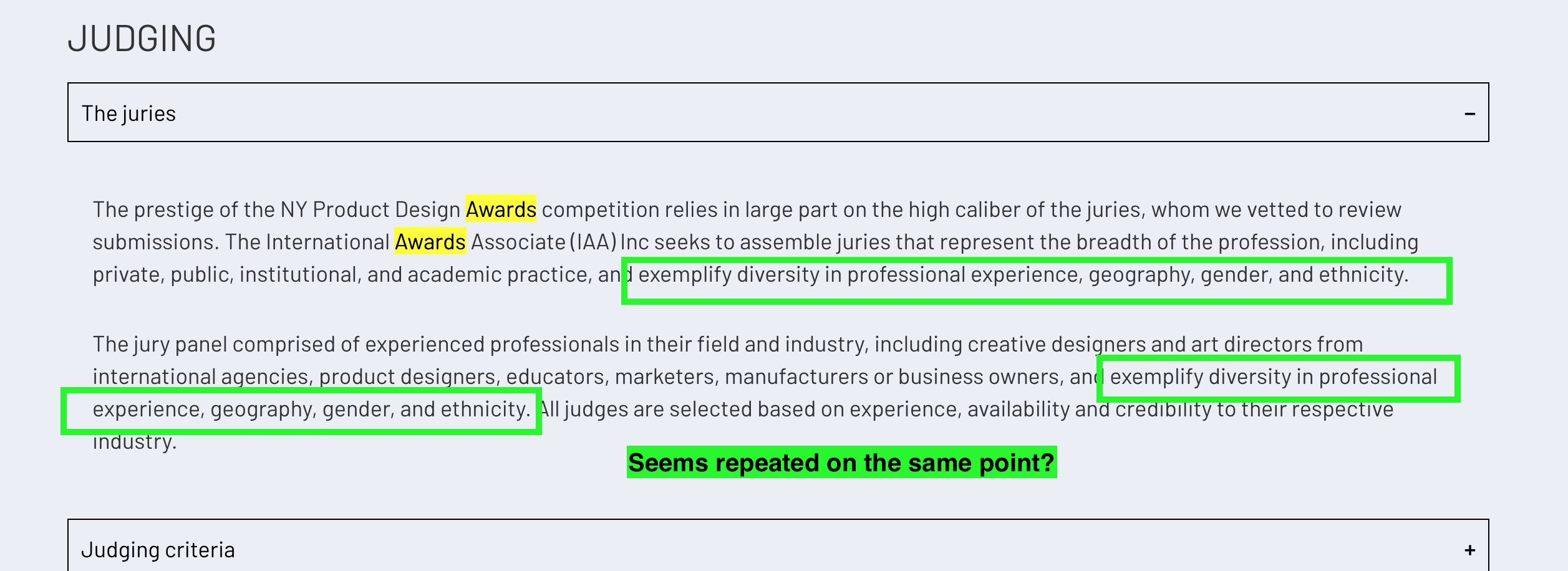Viewport: 1568px width, 571px height.
Task: Click green box around 'exemplify diversity in professional'
Action: tap(1279, 378)
